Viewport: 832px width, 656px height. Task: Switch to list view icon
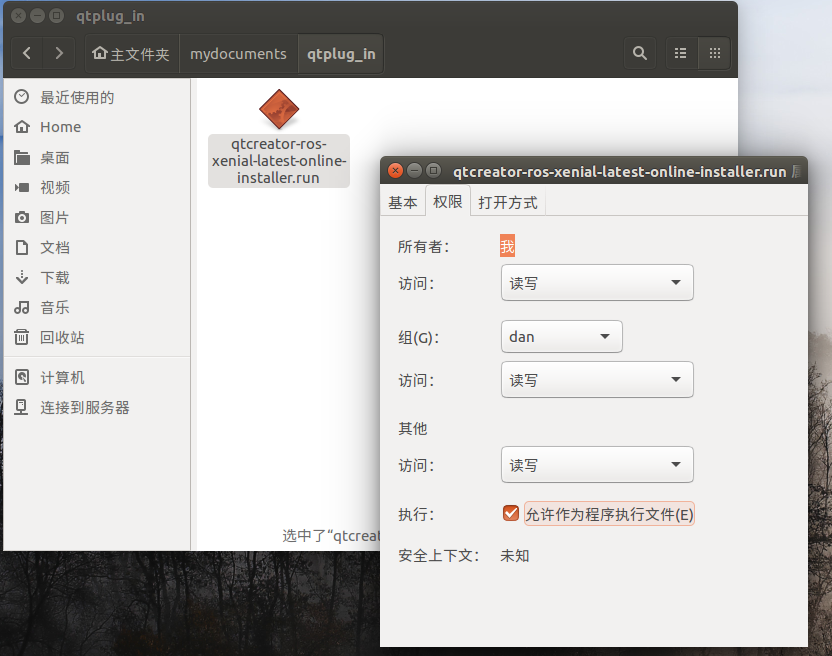click(x=681, y=53)
